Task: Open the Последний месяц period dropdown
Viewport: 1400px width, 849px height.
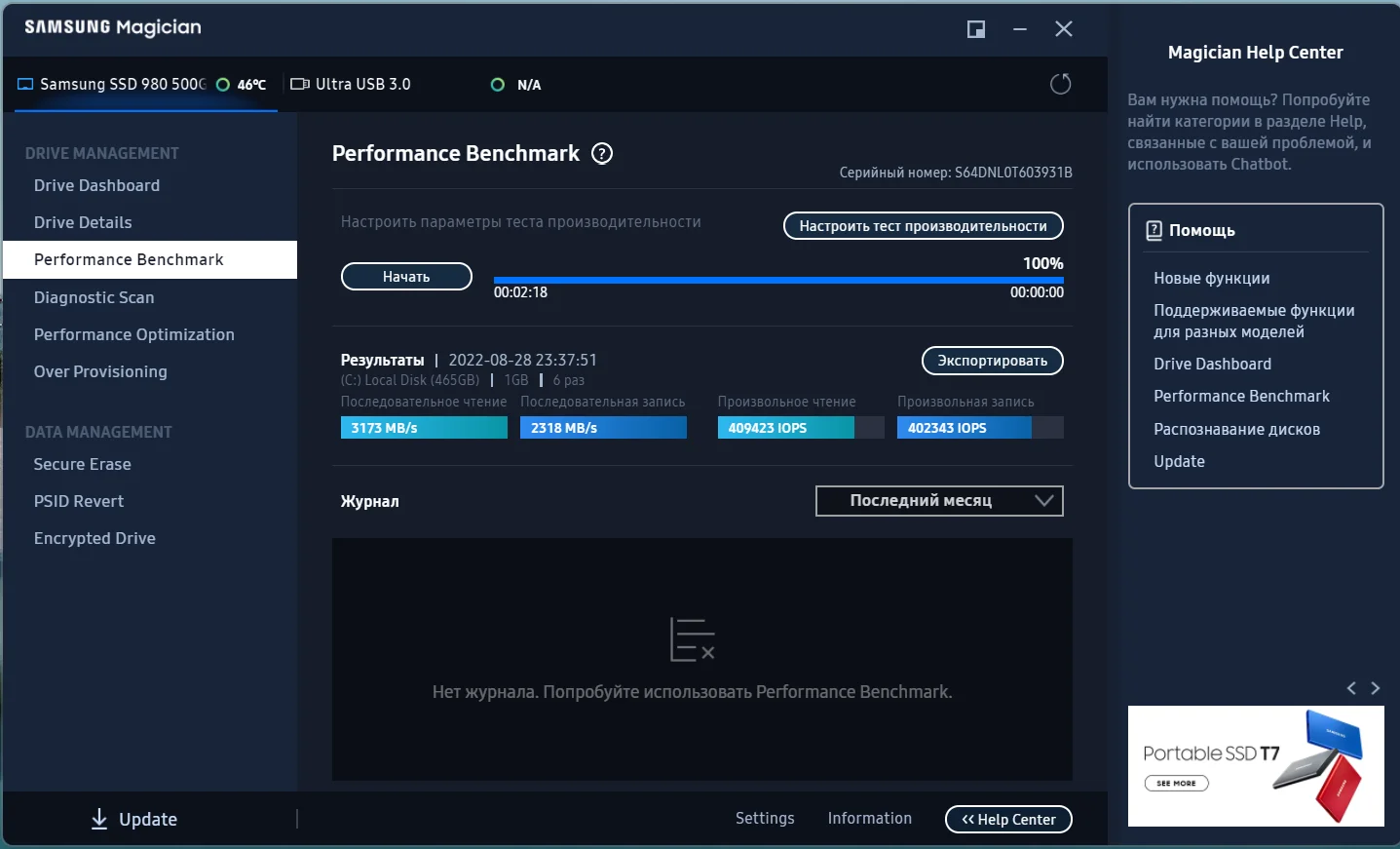Action: pos(939,501)
